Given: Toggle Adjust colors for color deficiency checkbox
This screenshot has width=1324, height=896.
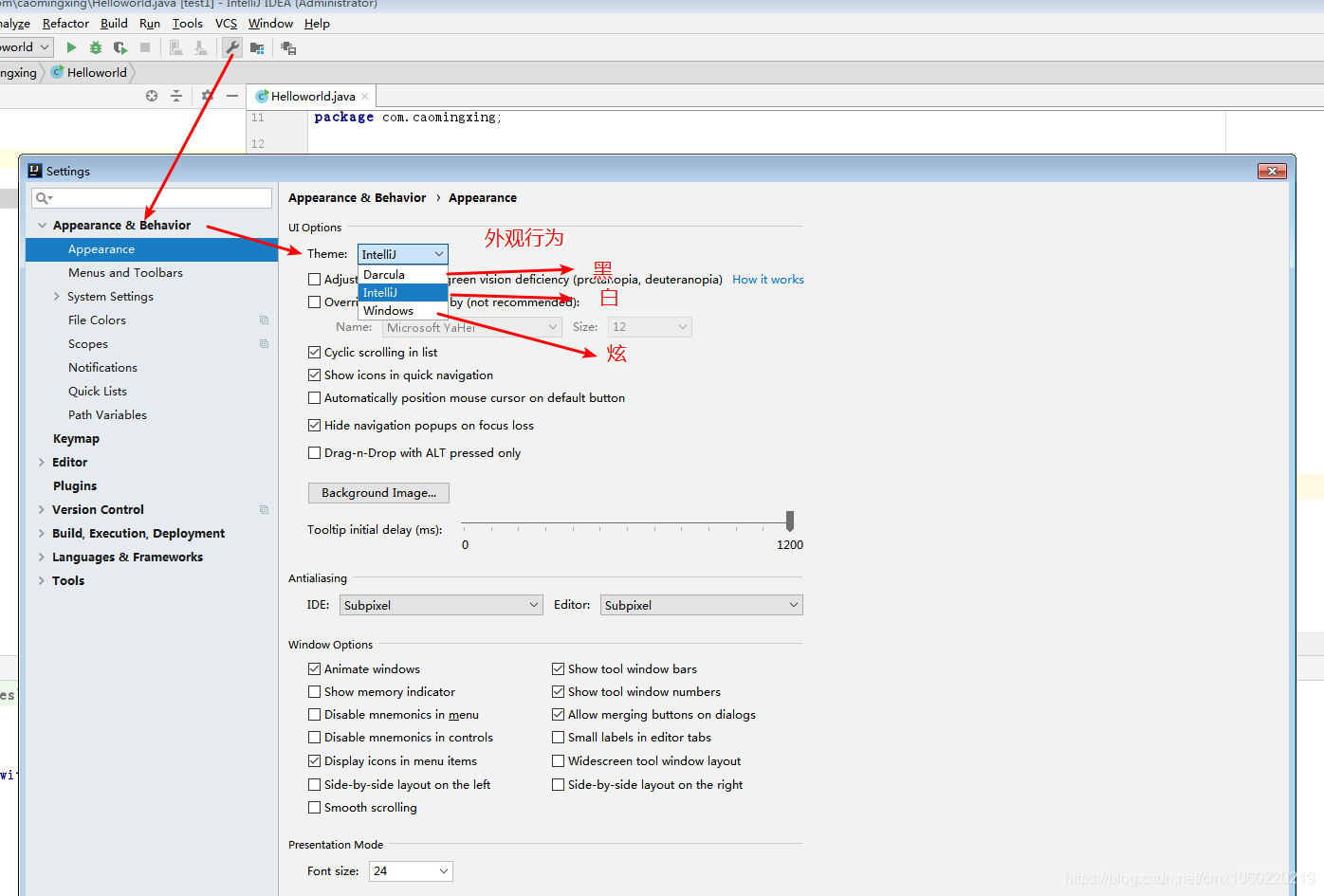Looking at the screenshot, I should [314, 280].
